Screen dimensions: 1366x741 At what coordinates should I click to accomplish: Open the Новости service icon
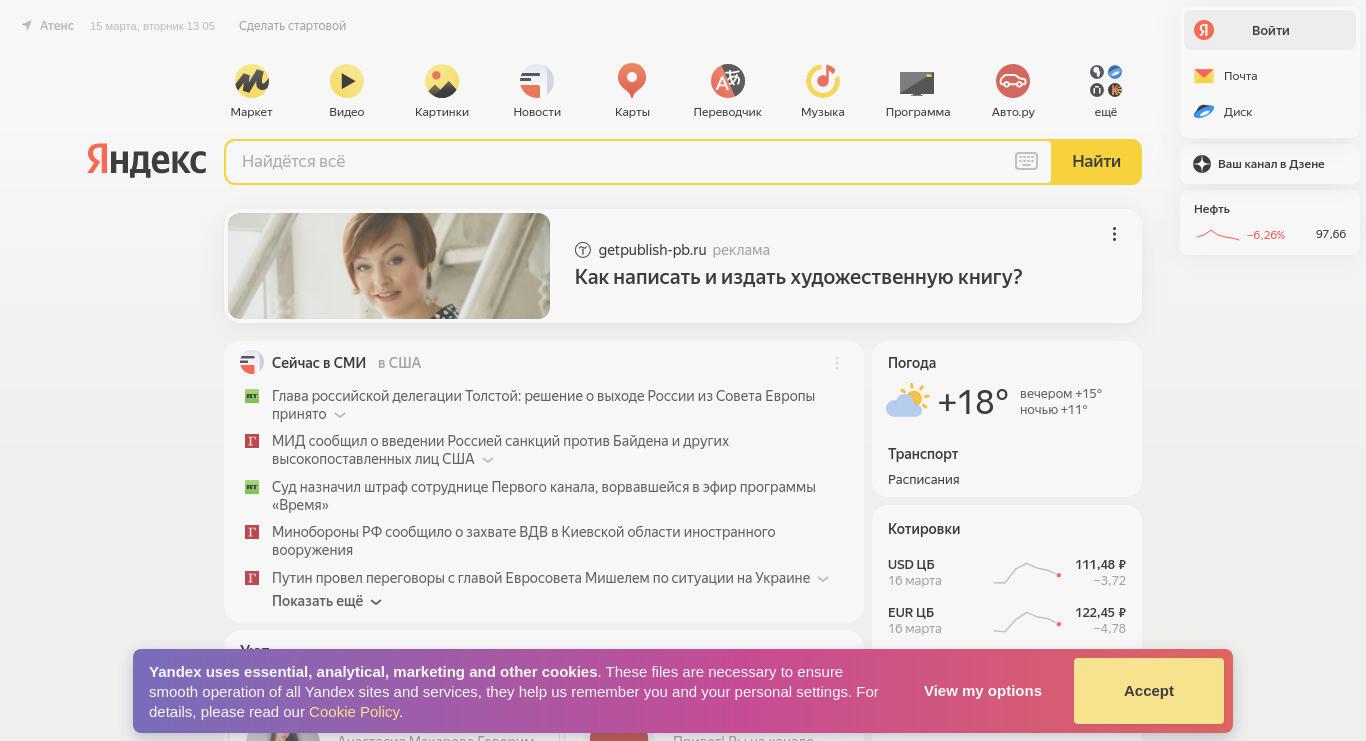537,81
